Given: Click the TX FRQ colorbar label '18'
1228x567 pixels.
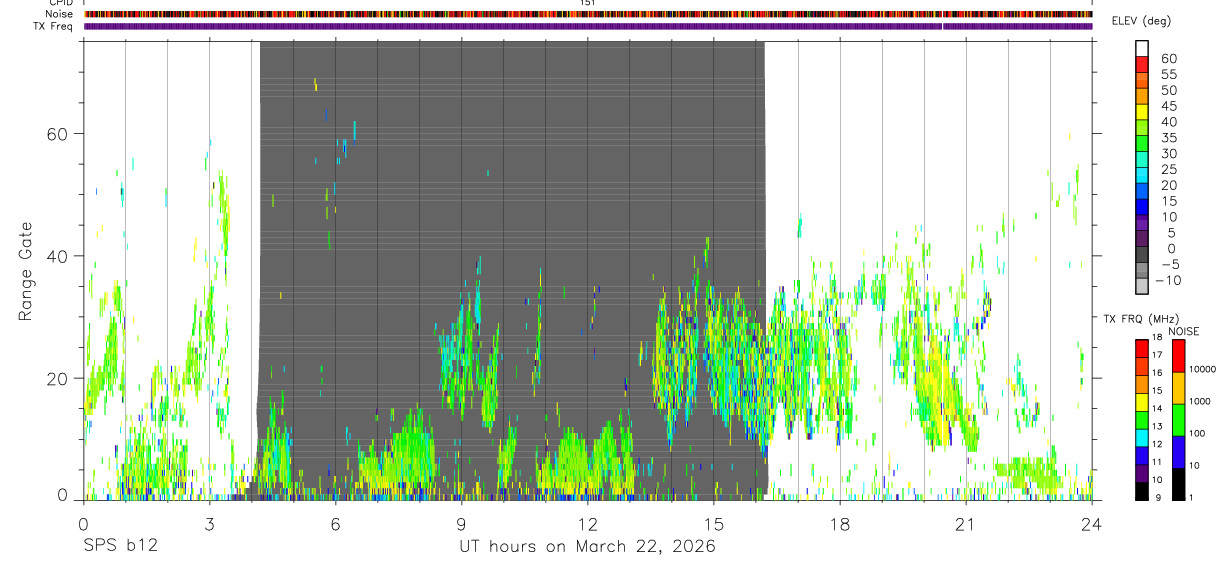Looking at the screenshot, I should pos(1158,338).
